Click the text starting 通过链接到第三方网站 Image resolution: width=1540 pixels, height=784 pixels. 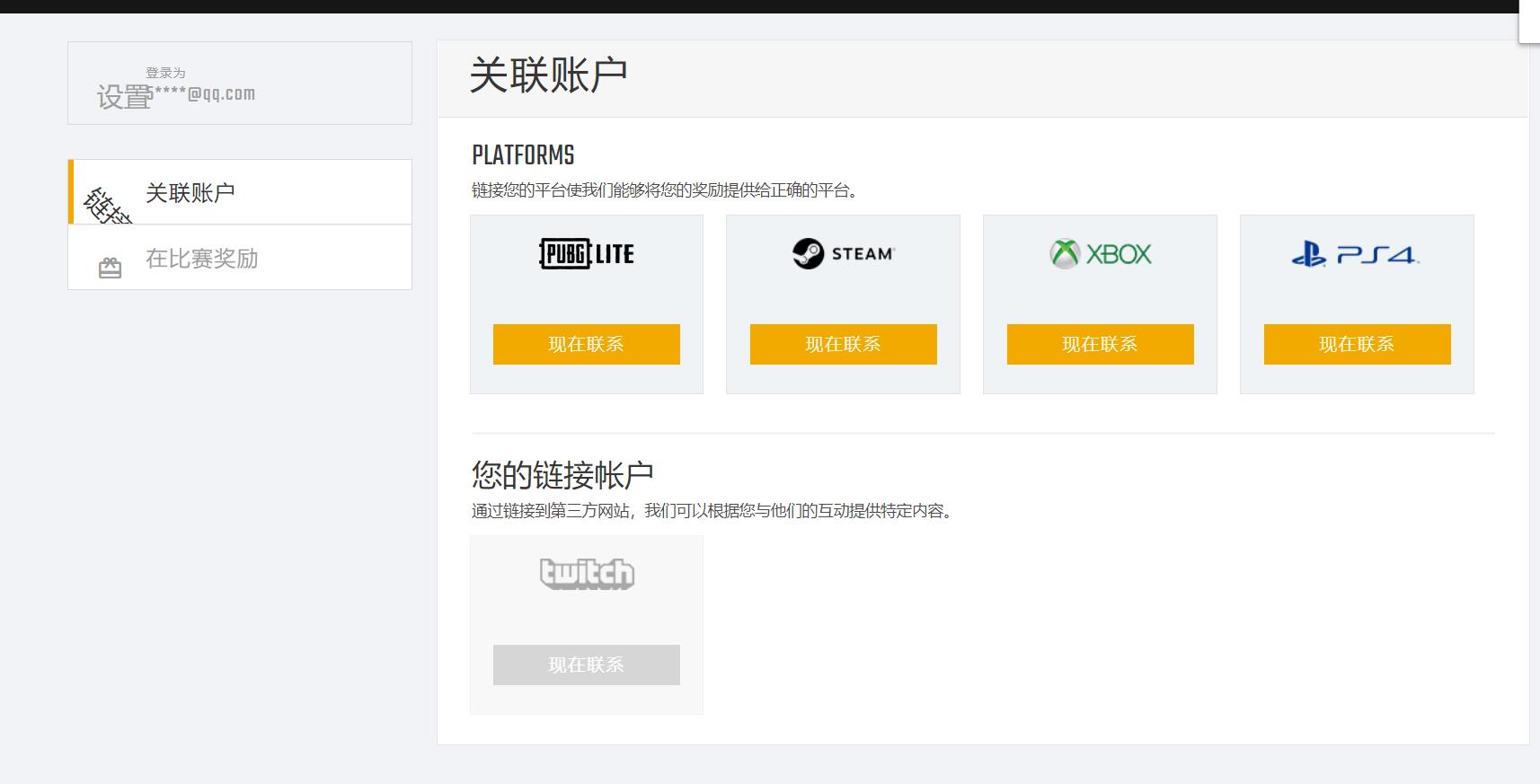(712, 511)
